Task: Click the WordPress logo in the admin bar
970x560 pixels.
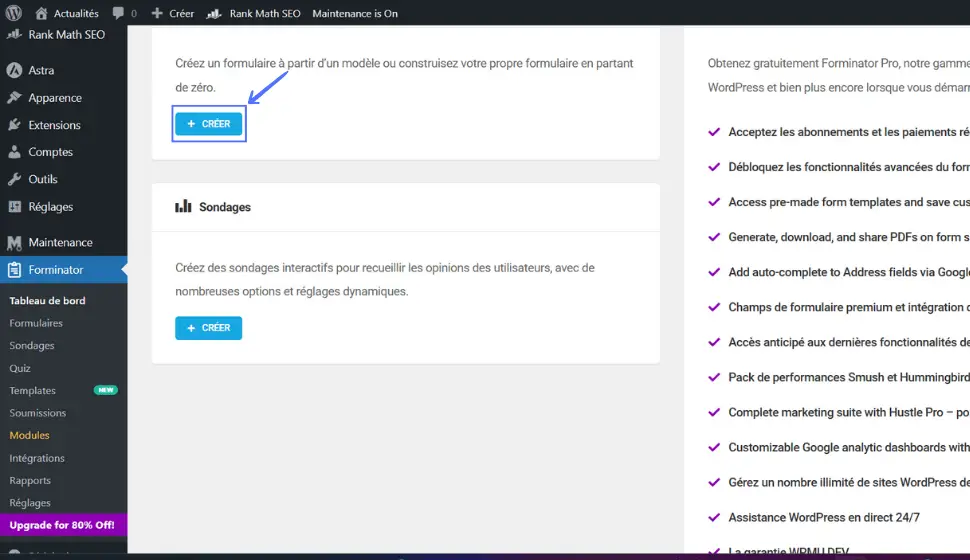Action: (13, 13)
